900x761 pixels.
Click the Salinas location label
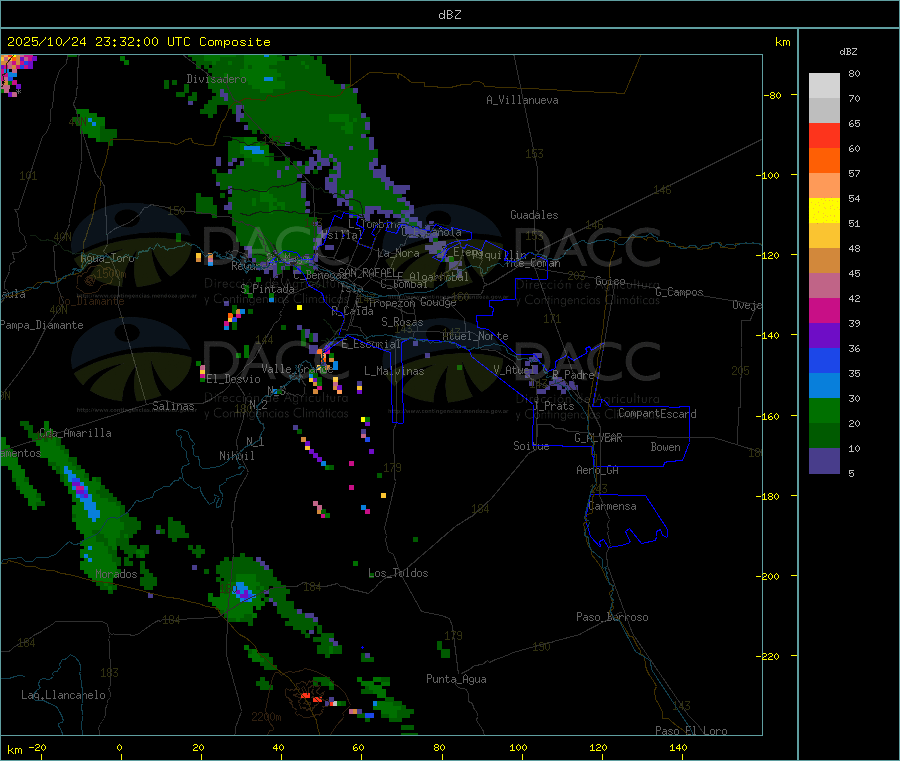pos(173,406)
